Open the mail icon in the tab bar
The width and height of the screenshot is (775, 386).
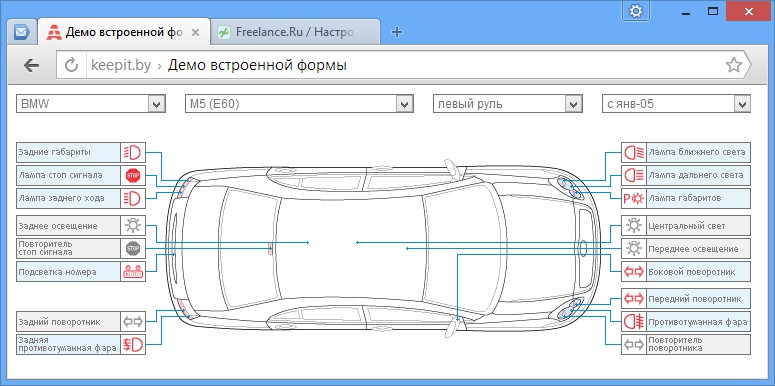pyautogui.click(x=22, y=33)
